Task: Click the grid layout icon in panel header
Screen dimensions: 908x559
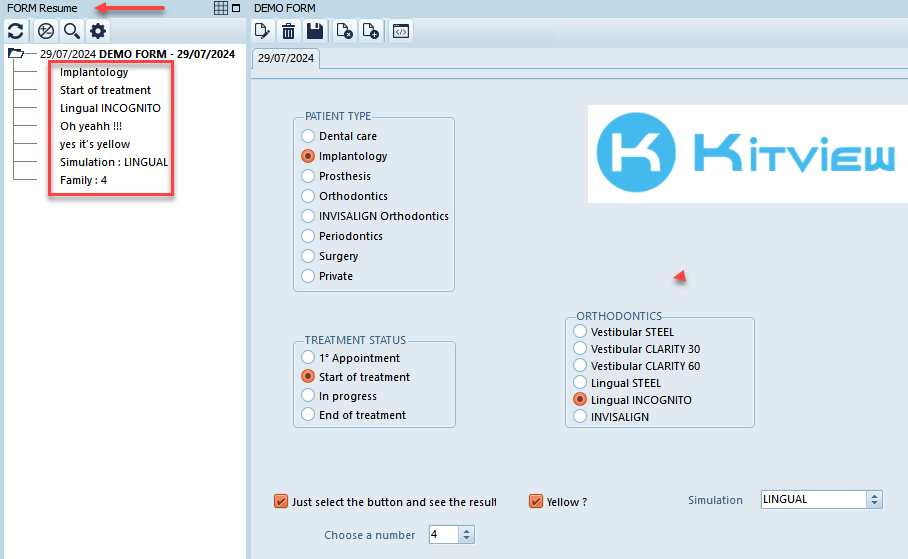Action: (x=221, y=8)
